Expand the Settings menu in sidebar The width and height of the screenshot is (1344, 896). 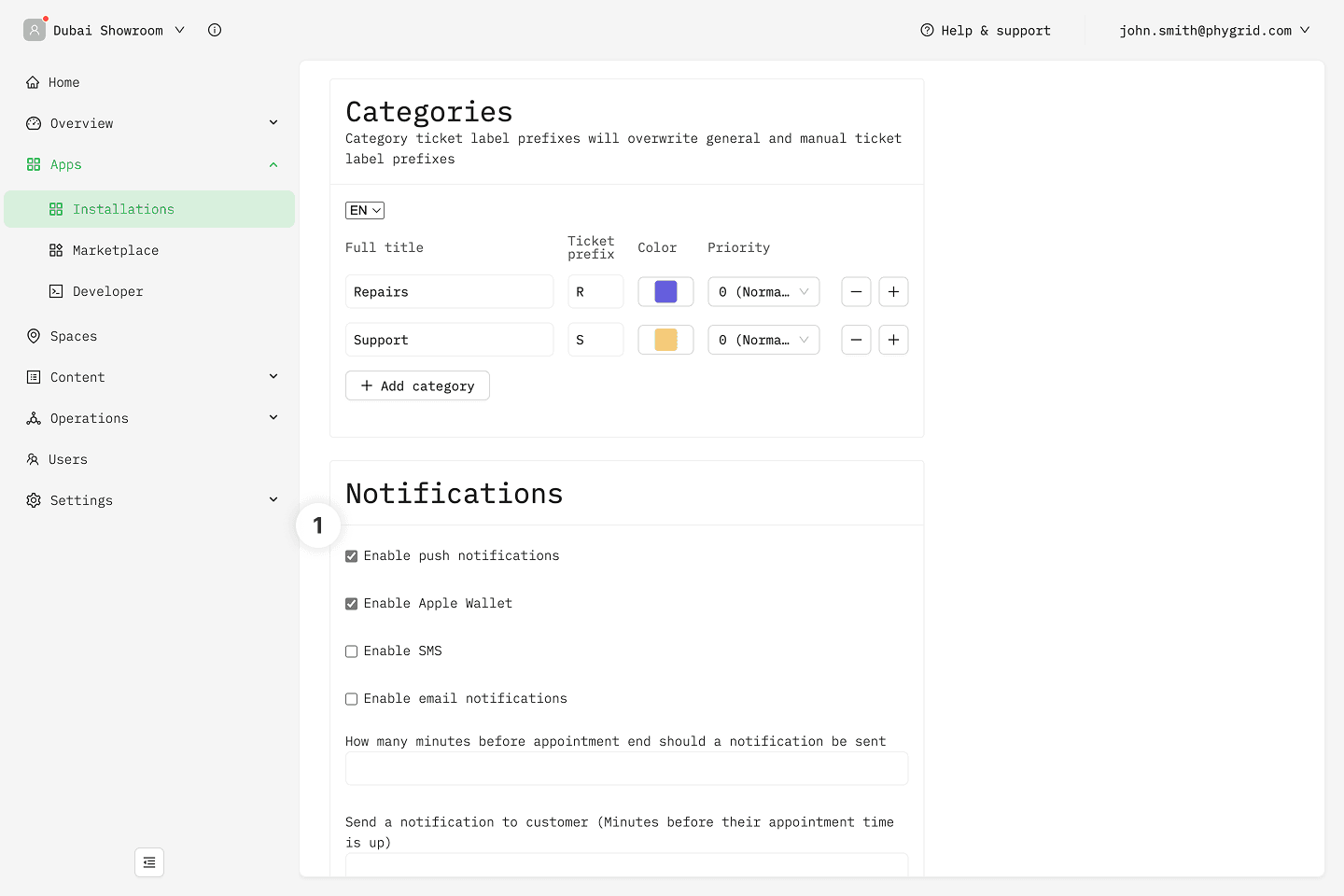coord(149,500)
